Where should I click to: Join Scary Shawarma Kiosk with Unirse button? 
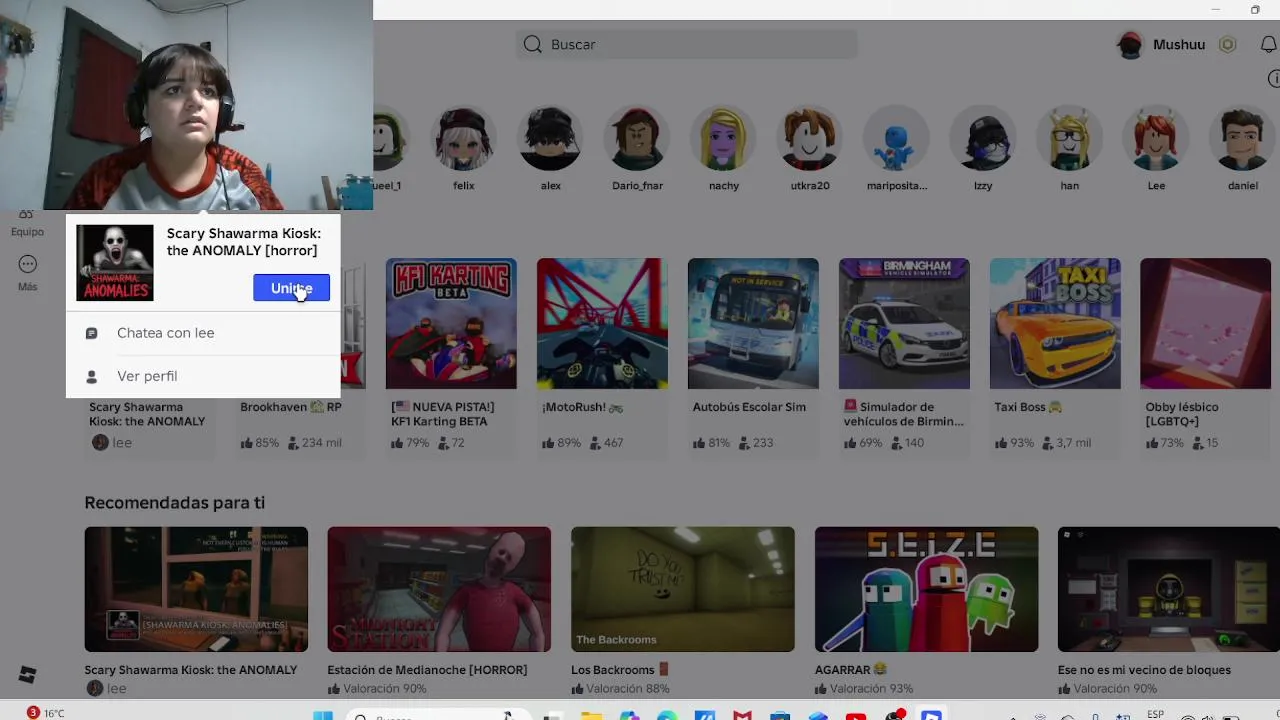tap(291, 288)
